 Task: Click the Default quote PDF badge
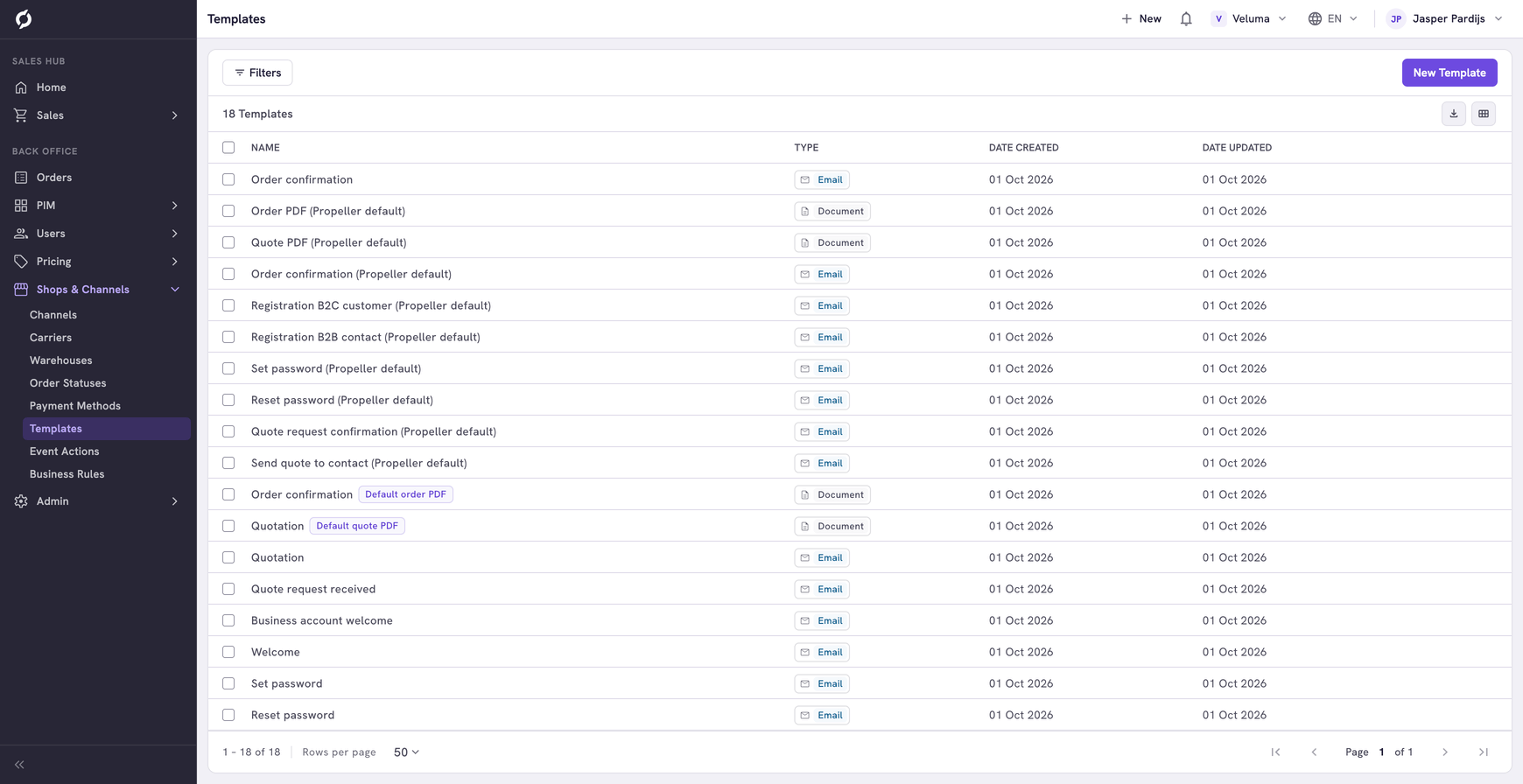(357, 526)
